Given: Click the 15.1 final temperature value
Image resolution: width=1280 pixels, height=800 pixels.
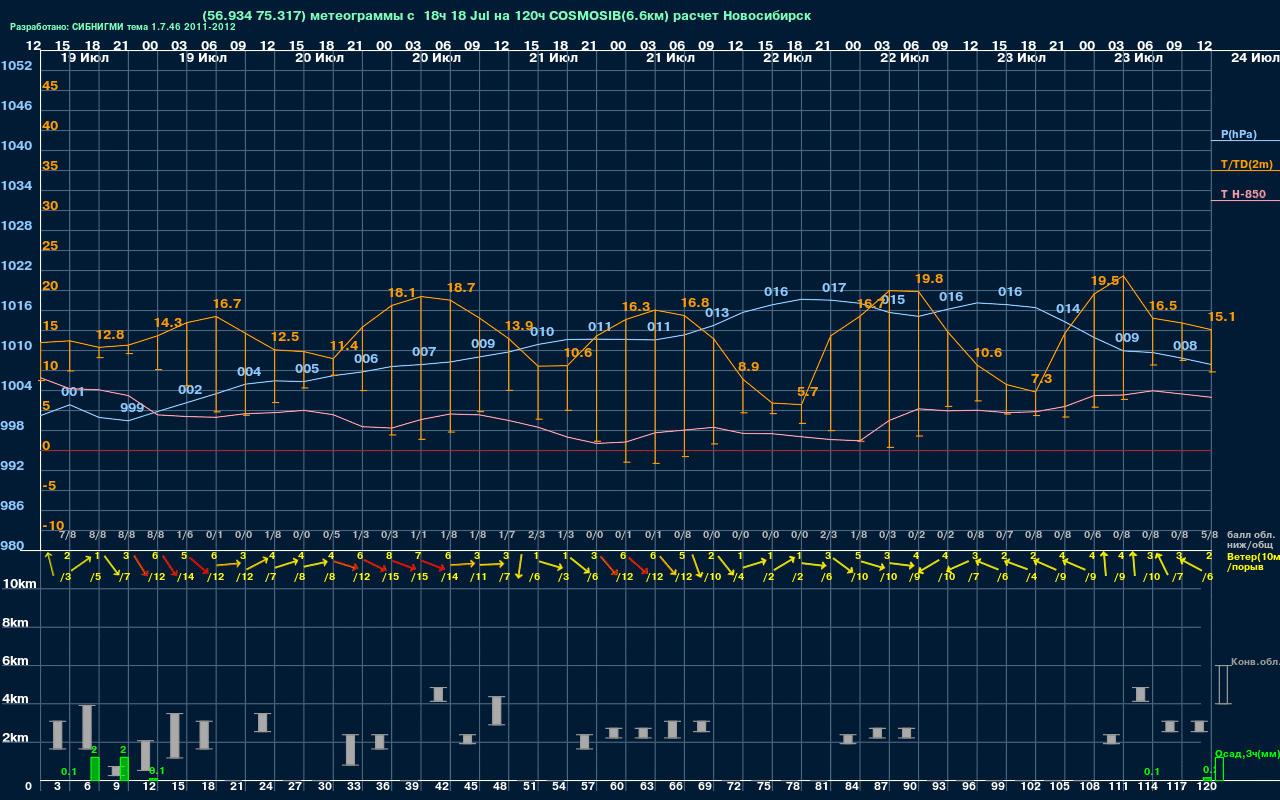Looking at the screenshot, I should pyautogui.click(x=1222, y=317).
